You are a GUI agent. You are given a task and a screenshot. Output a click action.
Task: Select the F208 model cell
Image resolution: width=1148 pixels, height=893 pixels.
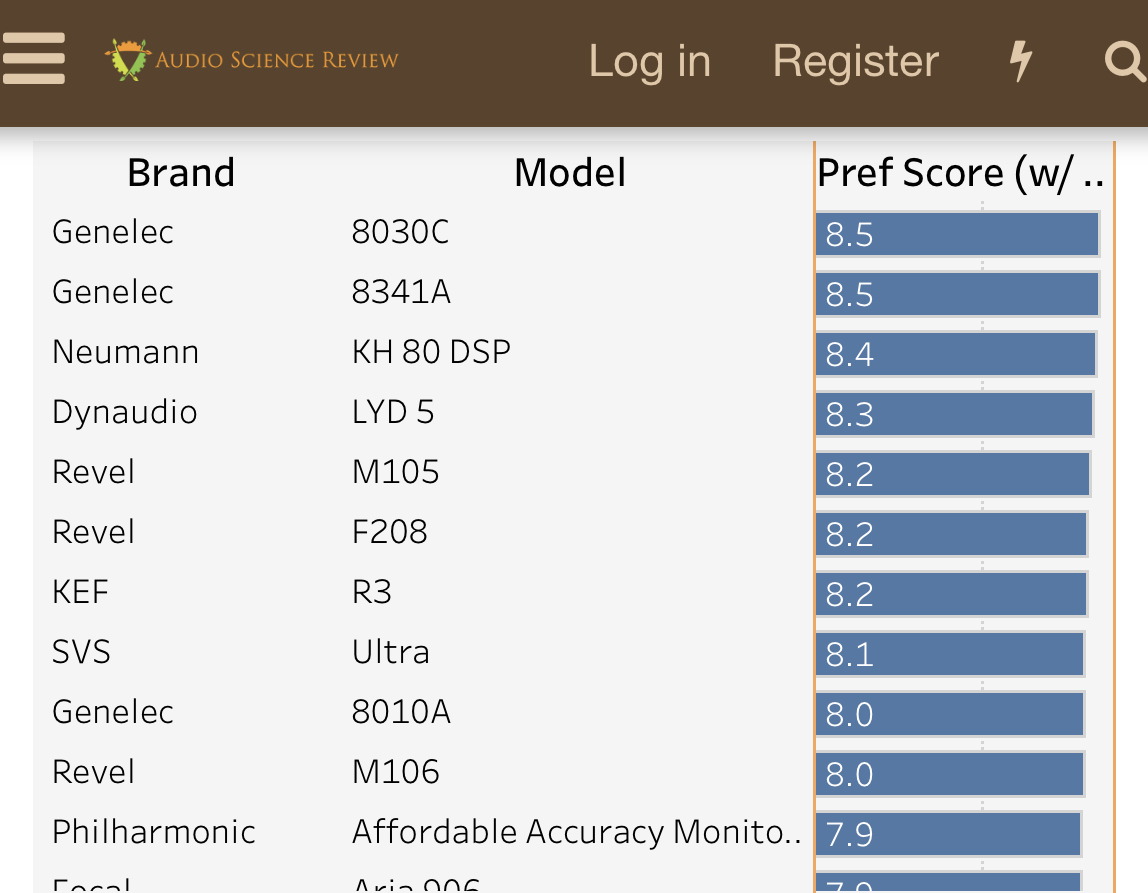[390, 532]
